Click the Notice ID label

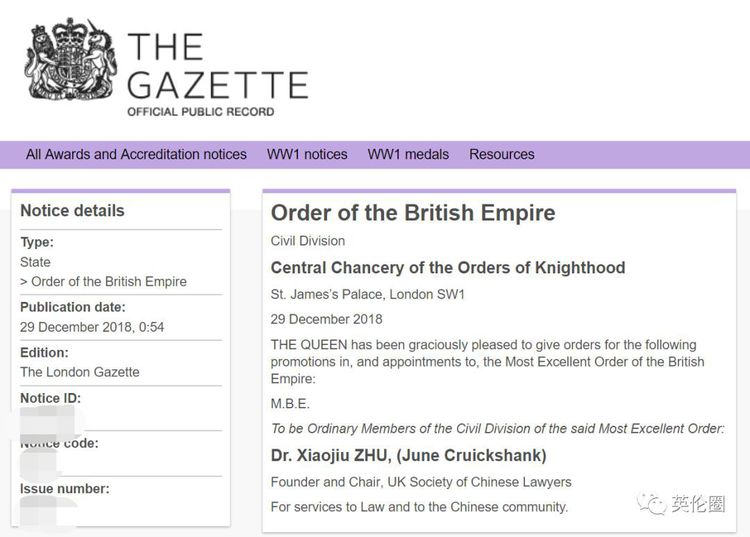click(x=50, y=398)
